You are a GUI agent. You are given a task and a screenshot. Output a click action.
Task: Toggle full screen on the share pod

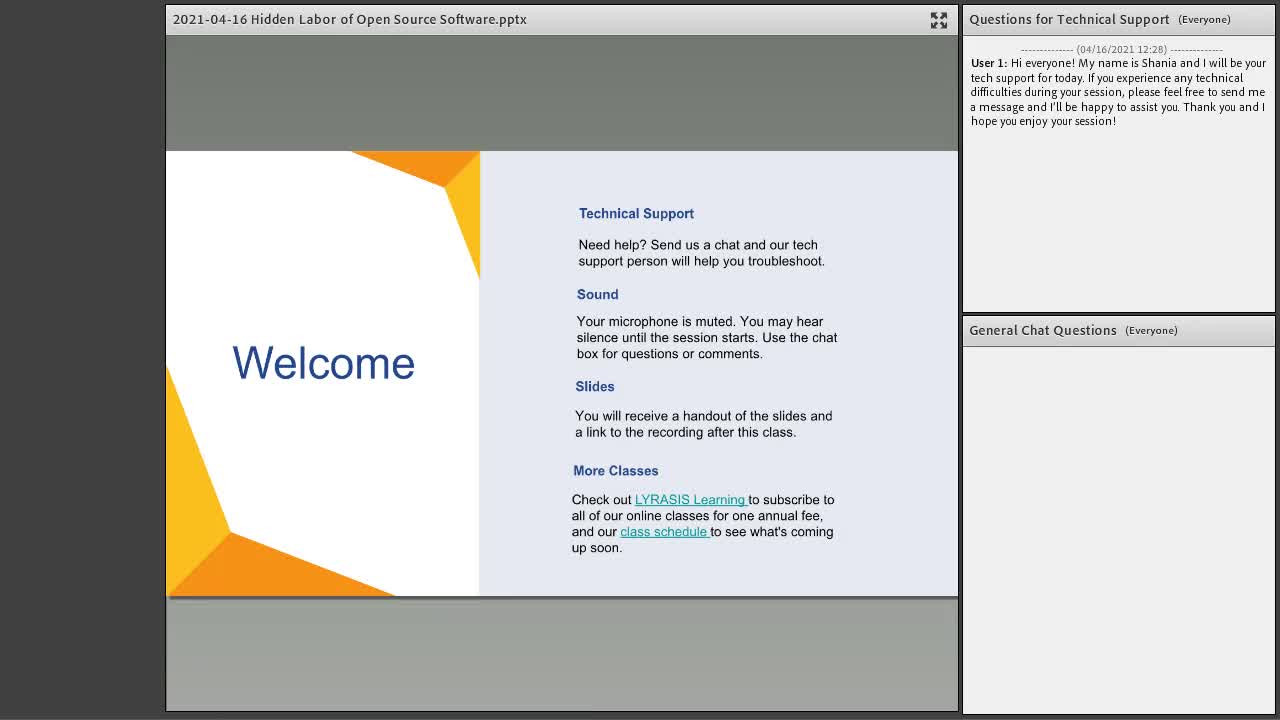(x=938, y=20)
